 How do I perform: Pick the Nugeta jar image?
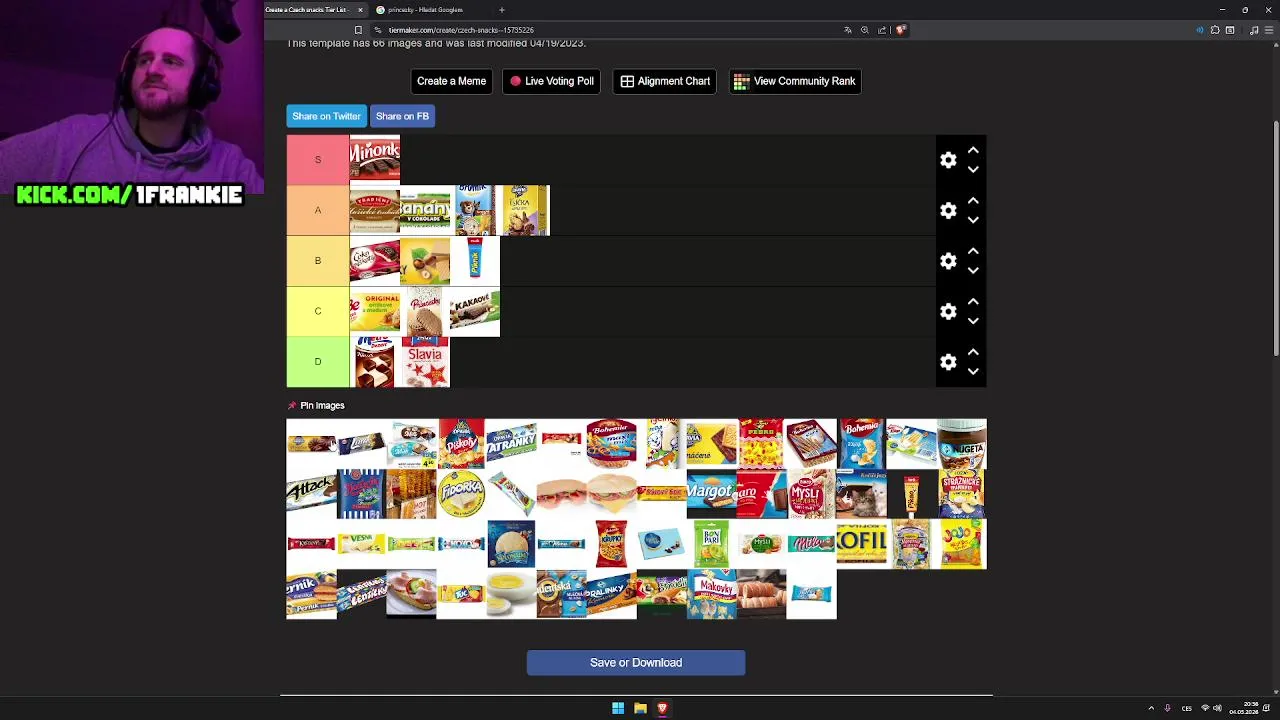(962, 444)
